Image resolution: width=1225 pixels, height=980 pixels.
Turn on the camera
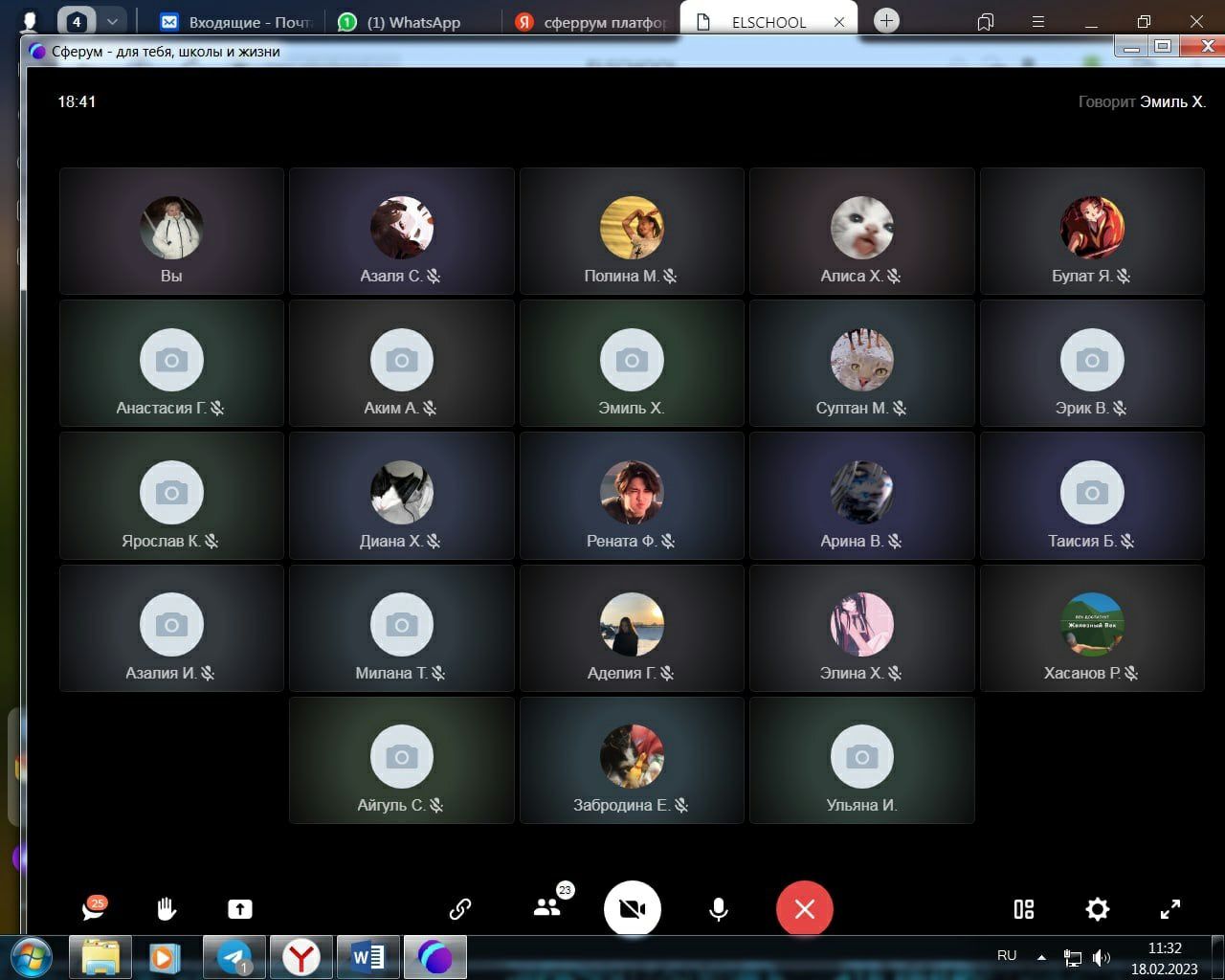coord(632,909)
